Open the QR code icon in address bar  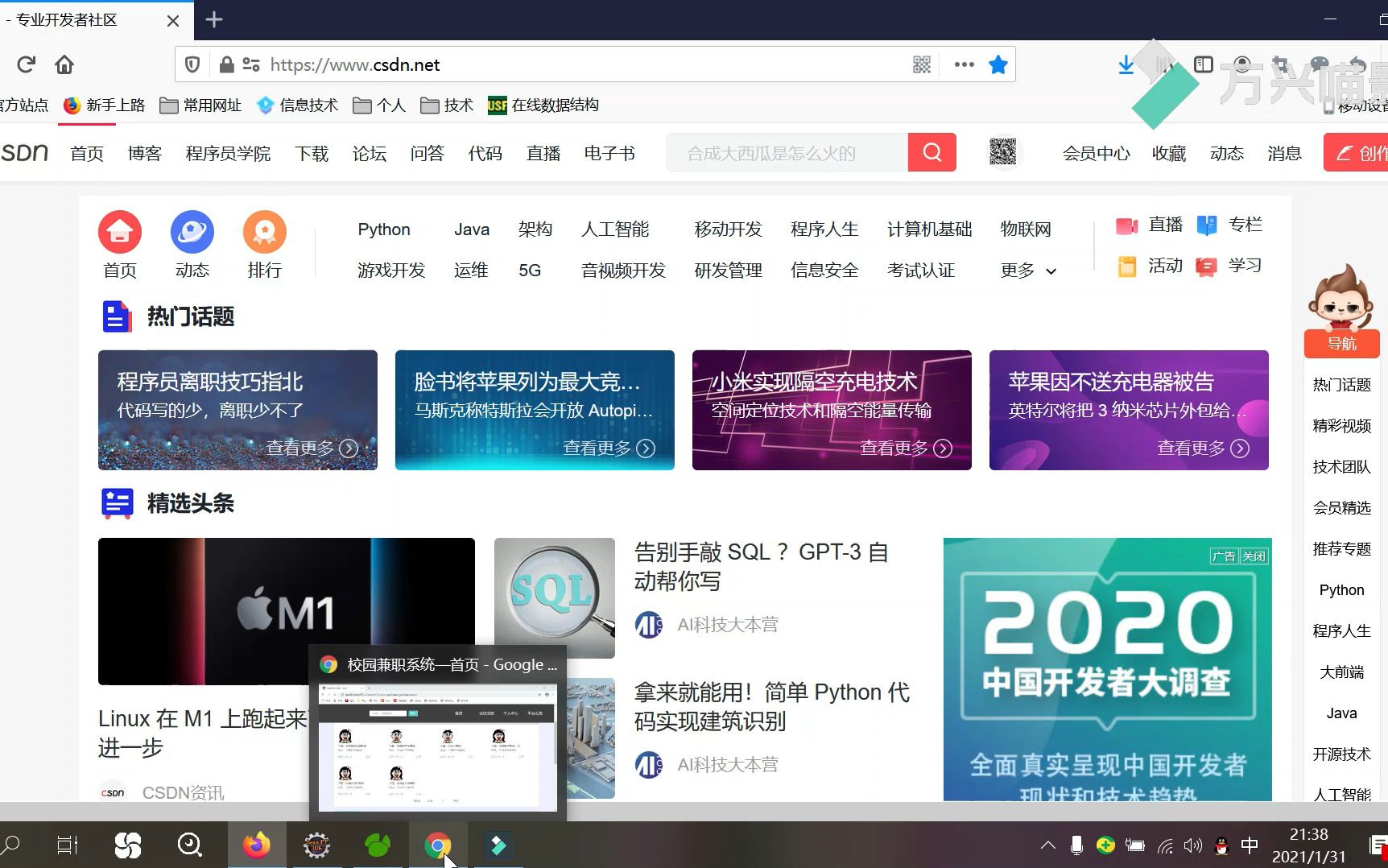922,64
